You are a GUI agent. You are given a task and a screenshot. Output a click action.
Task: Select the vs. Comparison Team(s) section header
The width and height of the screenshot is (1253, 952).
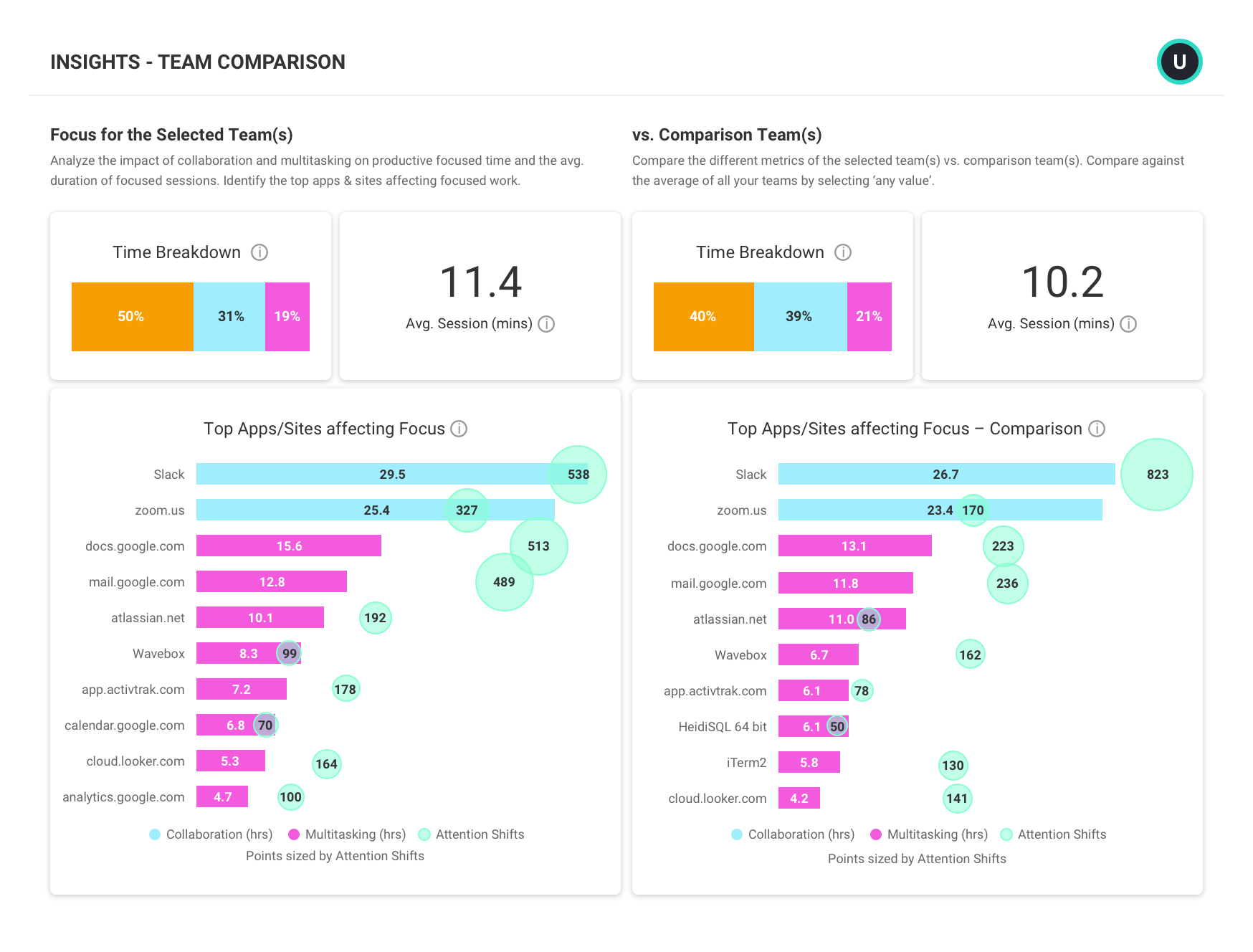point(726,135)
